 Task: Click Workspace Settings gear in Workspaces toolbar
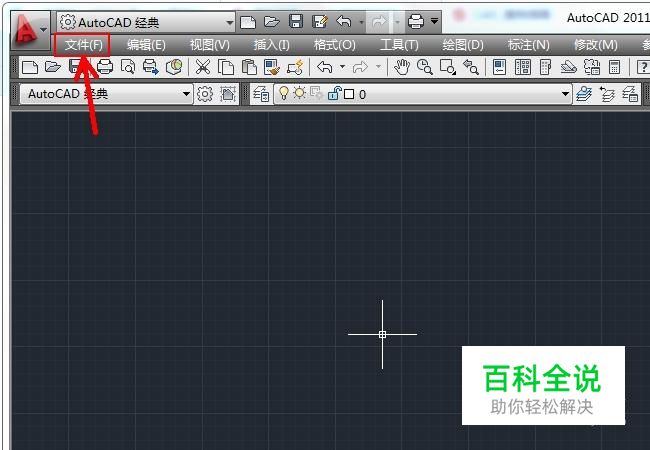click(205, 94)
